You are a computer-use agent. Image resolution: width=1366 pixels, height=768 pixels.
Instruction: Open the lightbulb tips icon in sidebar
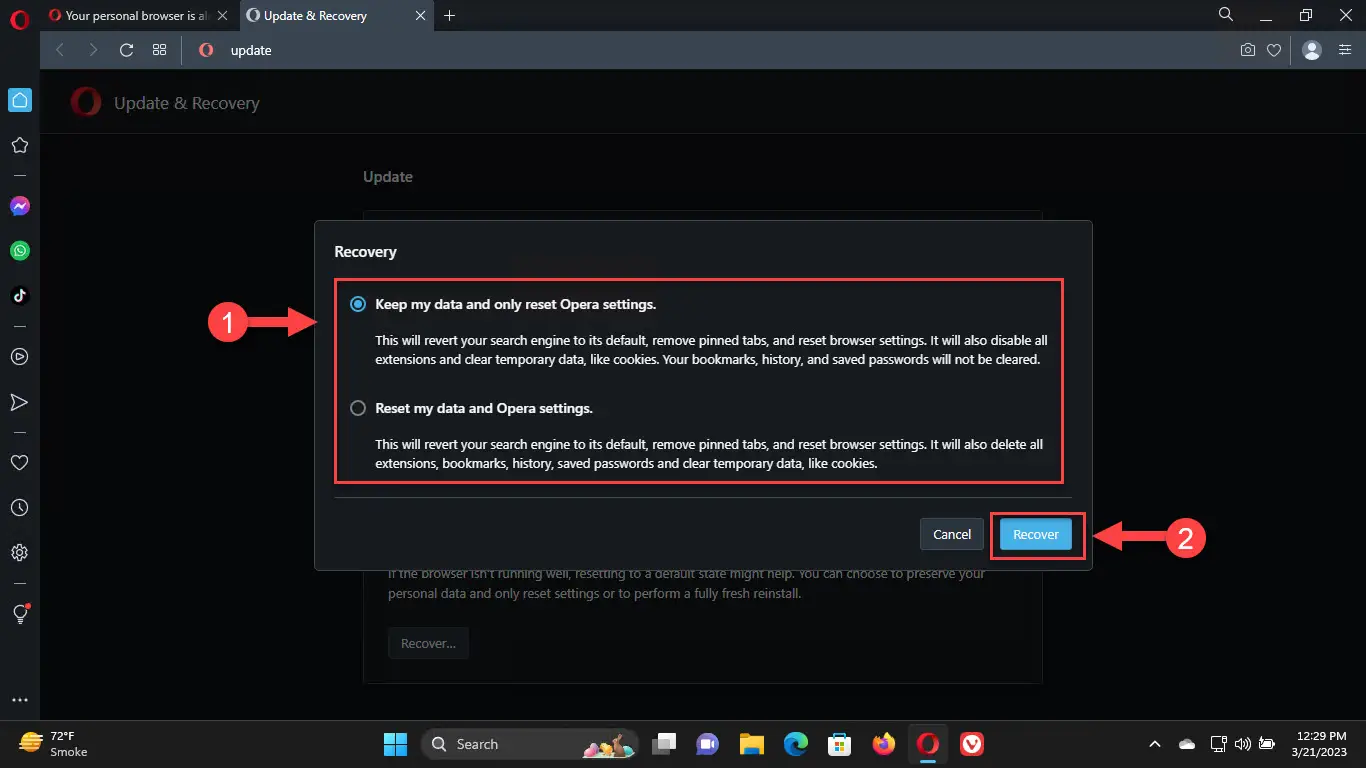click(19, 614)
